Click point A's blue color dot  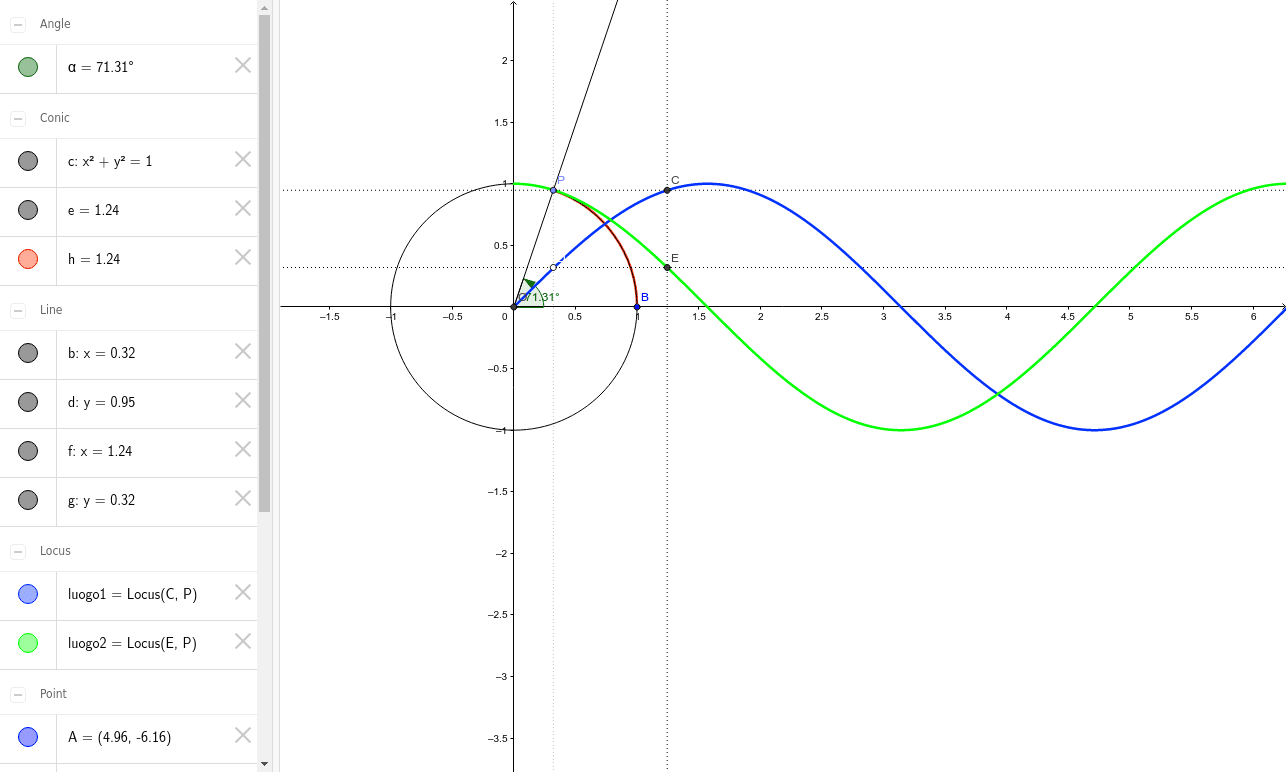pyautogui.click(x=28, y=736)
